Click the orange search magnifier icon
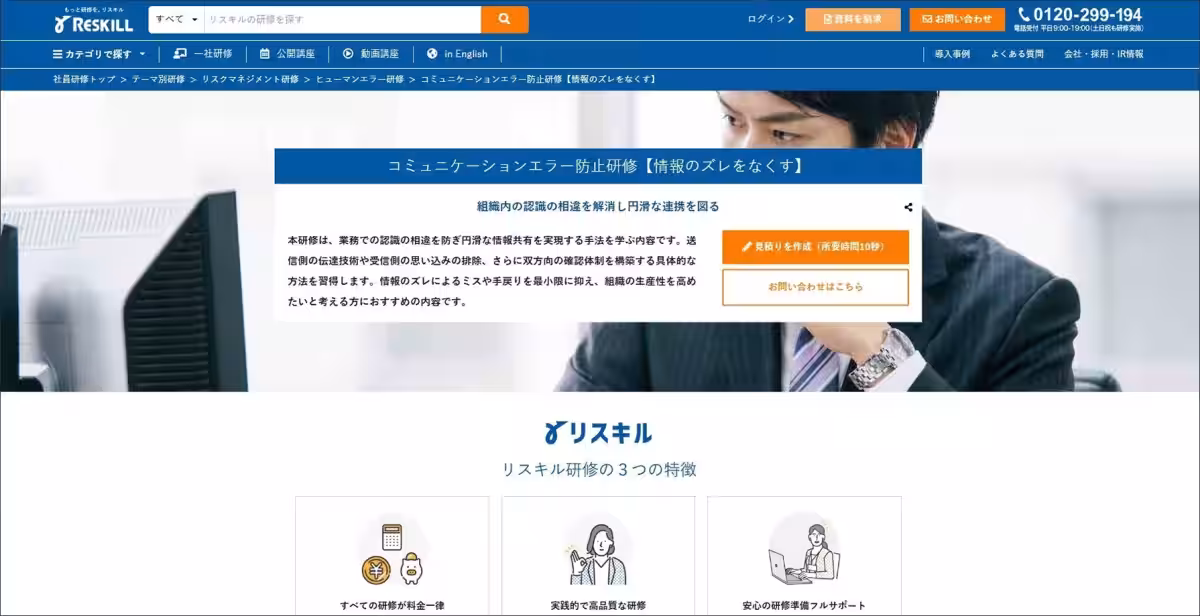 [x=503, y=18]
